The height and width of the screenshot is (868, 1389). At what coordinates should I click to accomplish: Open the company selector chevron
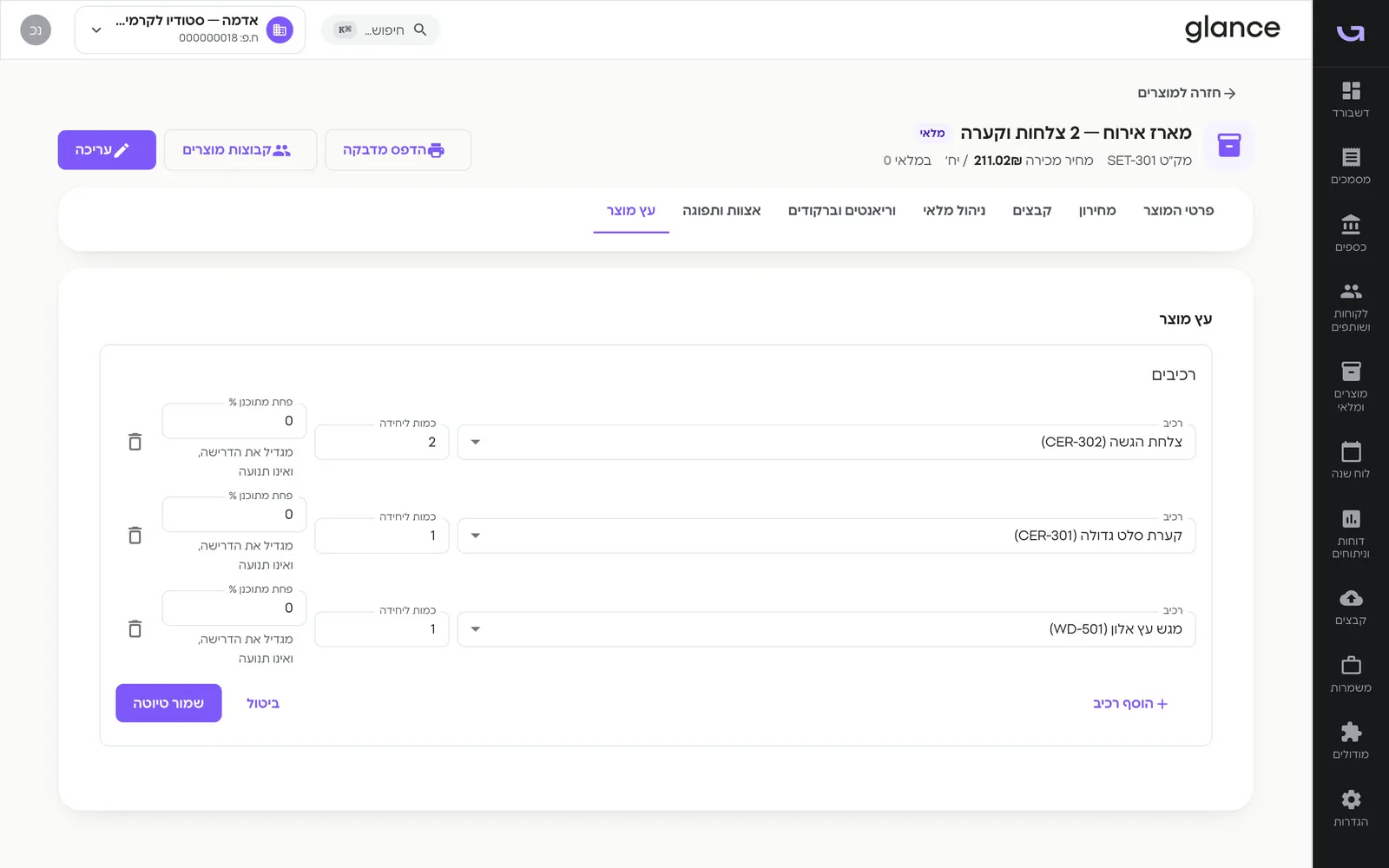coord(96,30)
